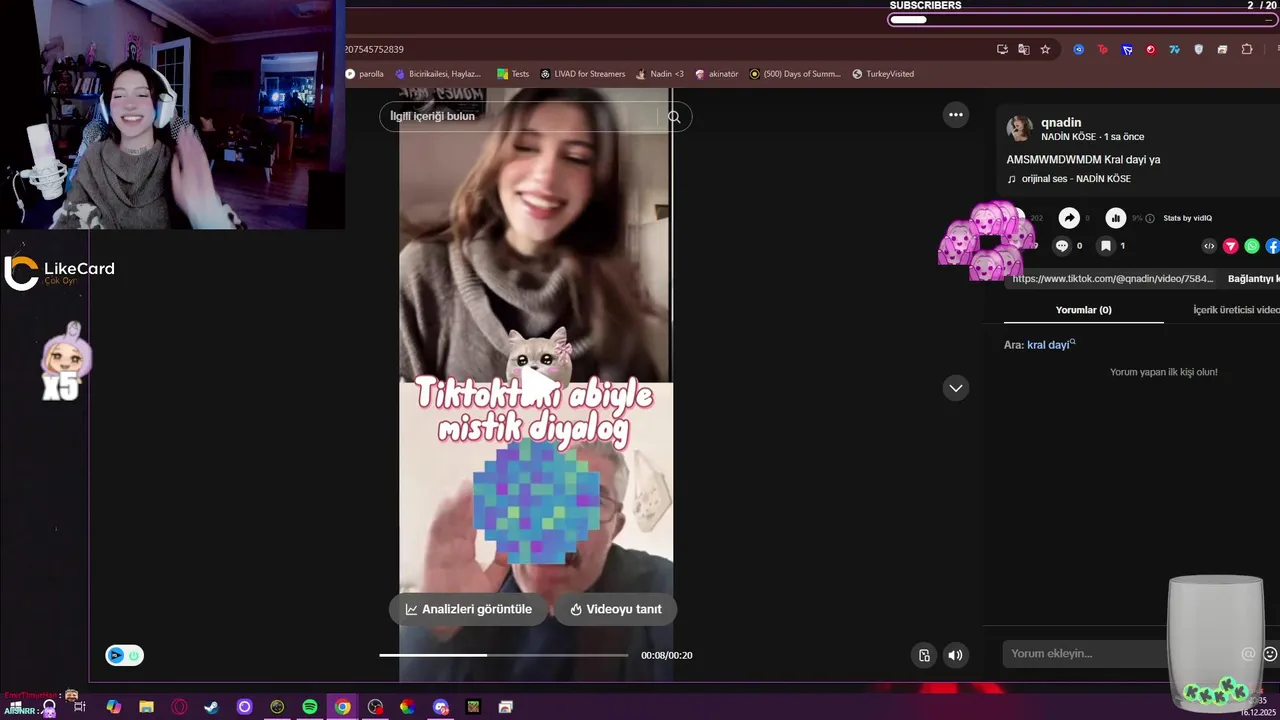The width and height of the screenshot is (1280, 720).
Task: Play the TikTok video with center play button
Action: coord(537,383)
